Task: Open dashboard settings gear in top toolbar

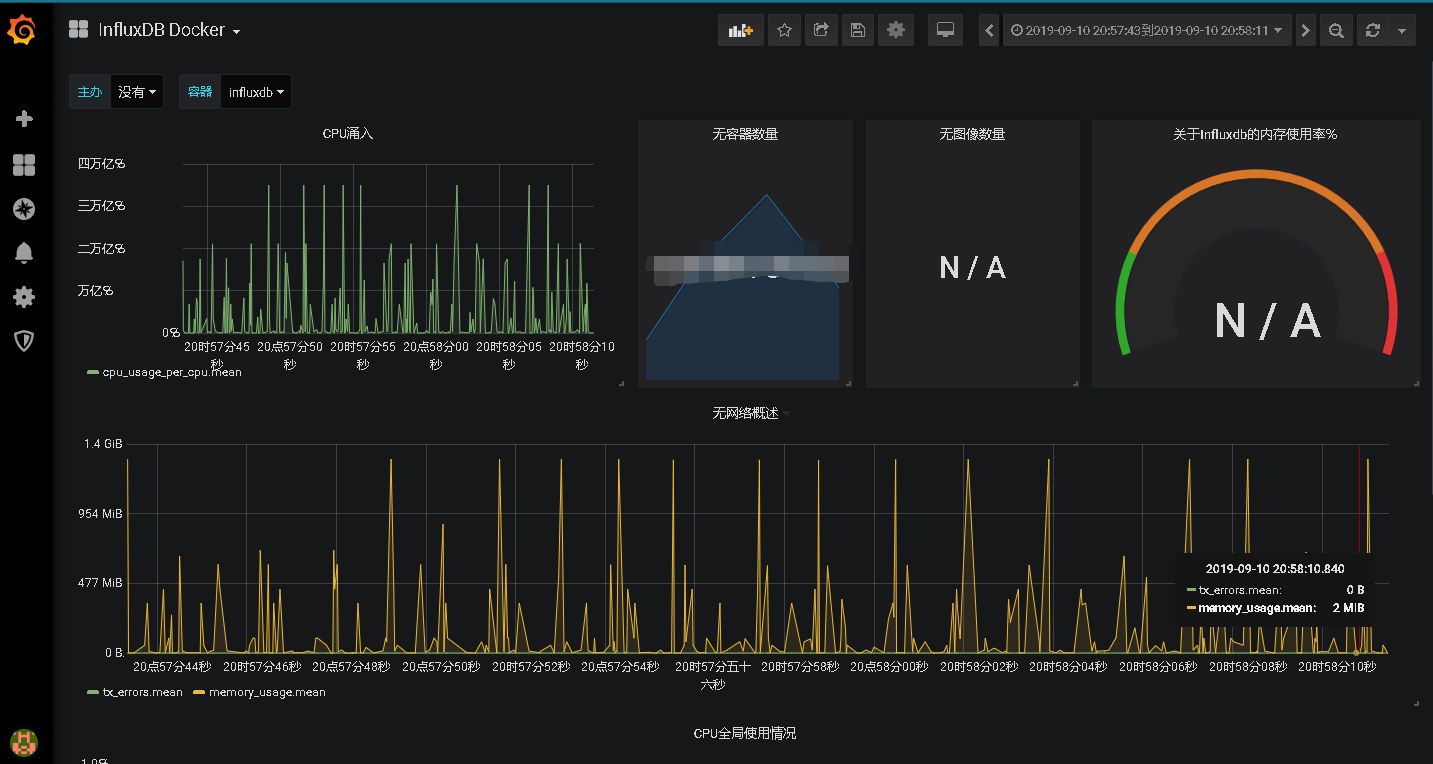Action: click(895, 30)
